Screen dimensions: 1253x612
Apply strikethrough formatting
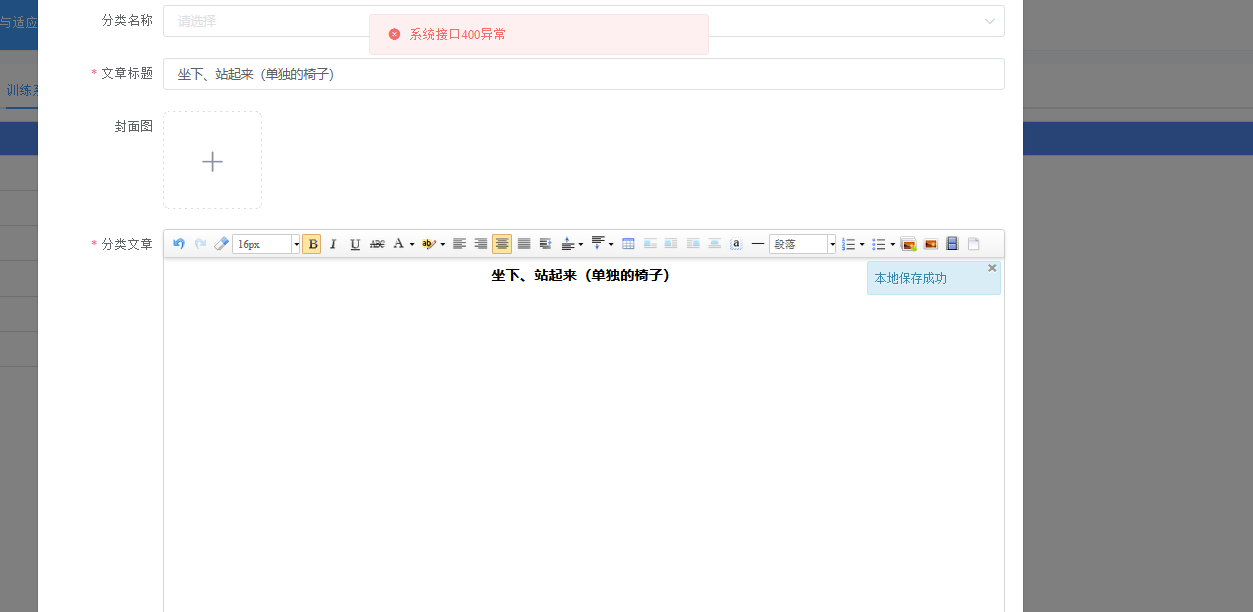click(377, 244)
